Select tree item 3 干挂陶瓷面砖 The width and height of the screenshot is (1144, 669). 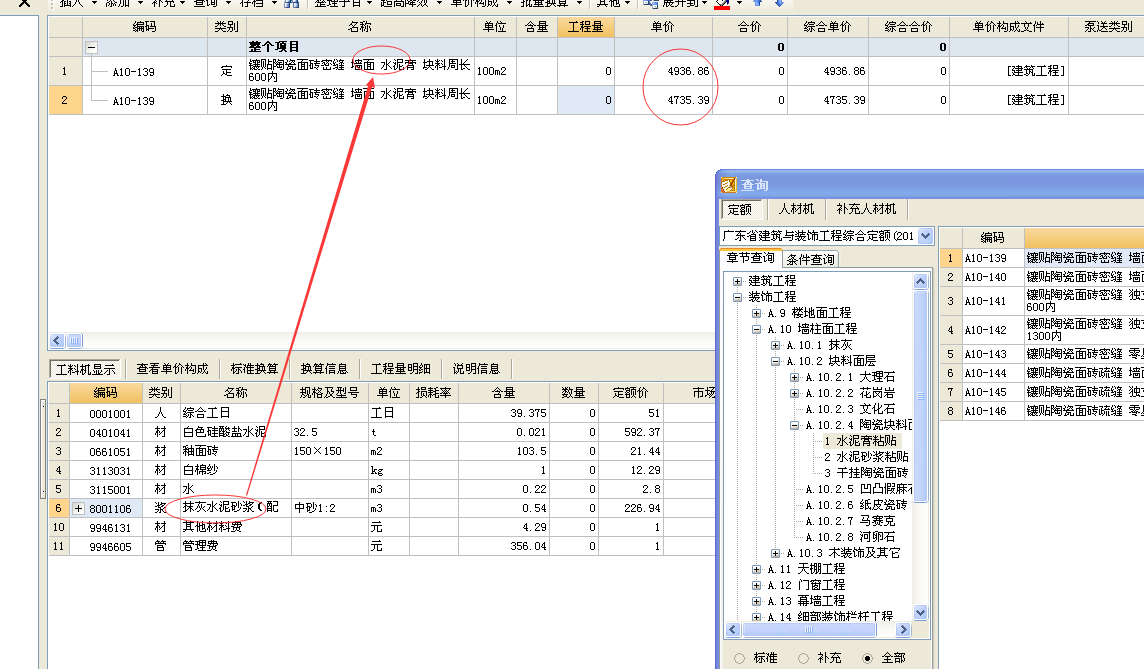click(866, 473)
